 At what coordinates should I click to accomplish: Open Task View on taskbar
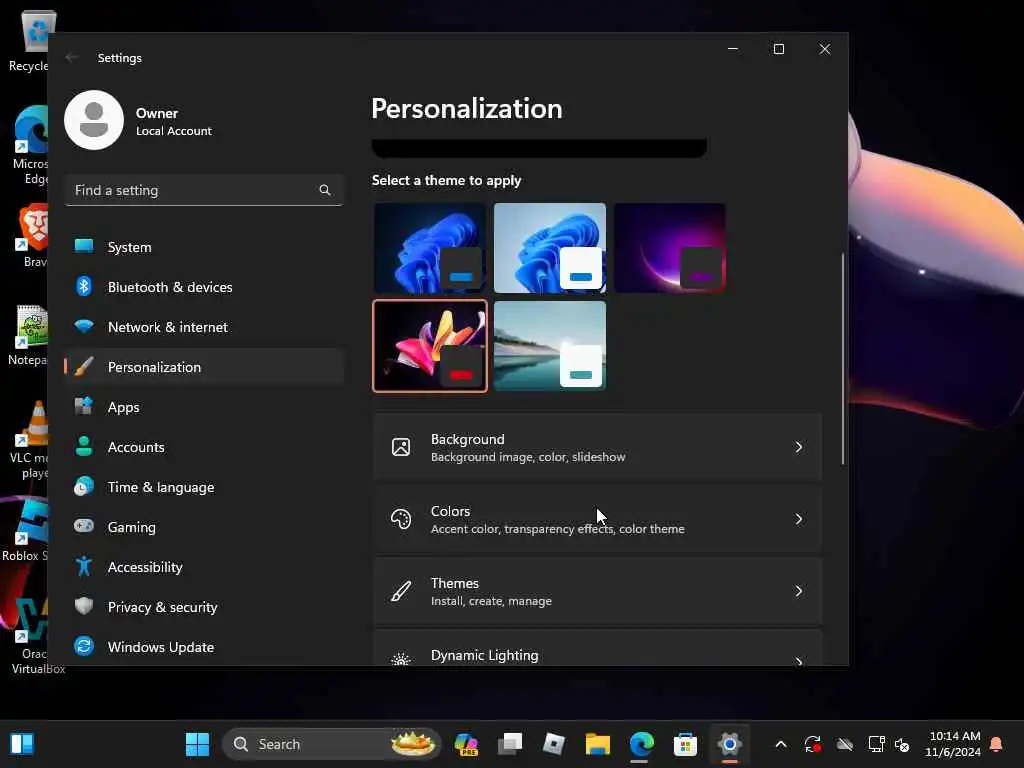pyautogui.click(x=510, y=744)
